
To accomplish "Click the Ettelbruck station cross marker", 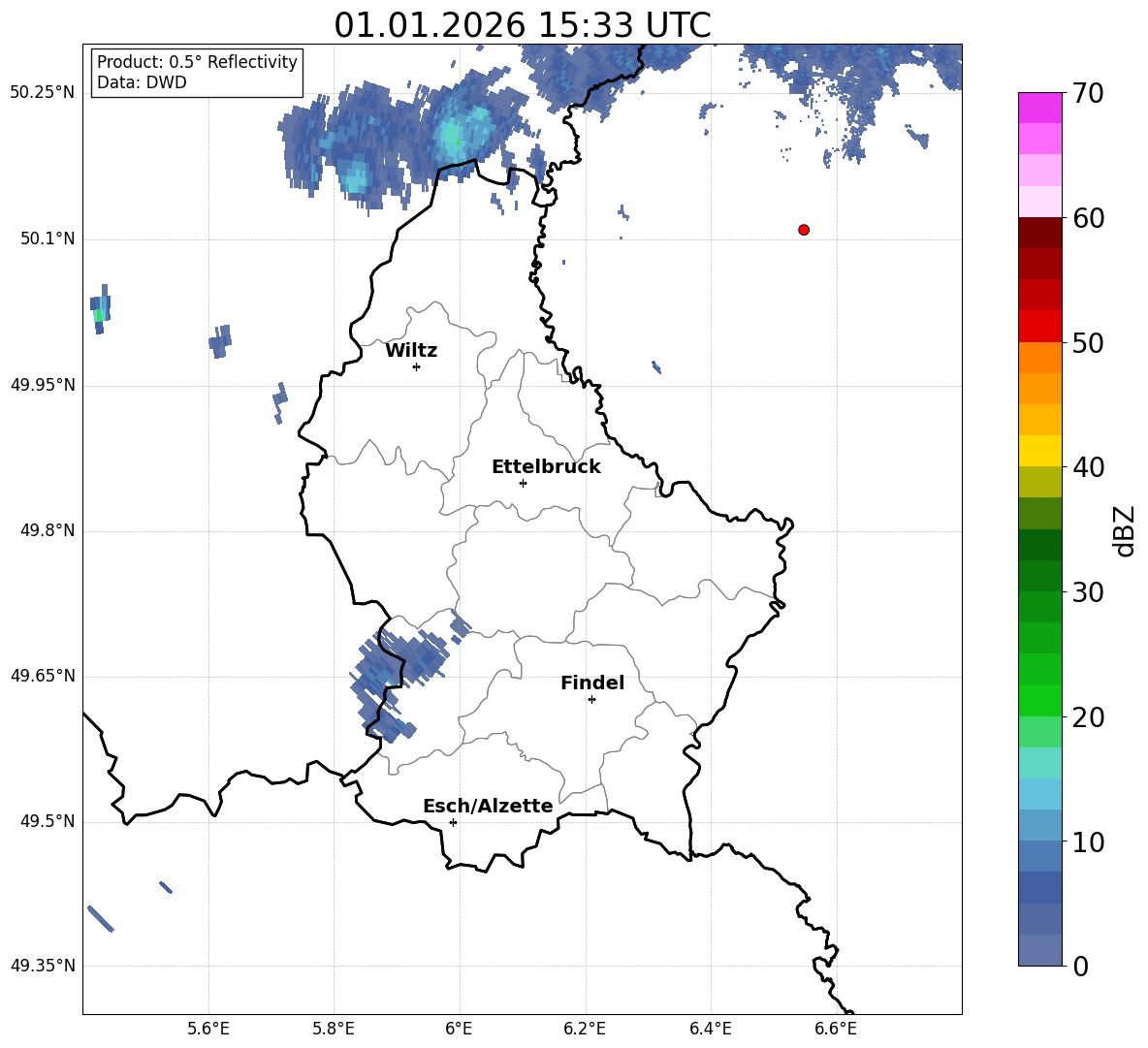I will click(523, 483).
